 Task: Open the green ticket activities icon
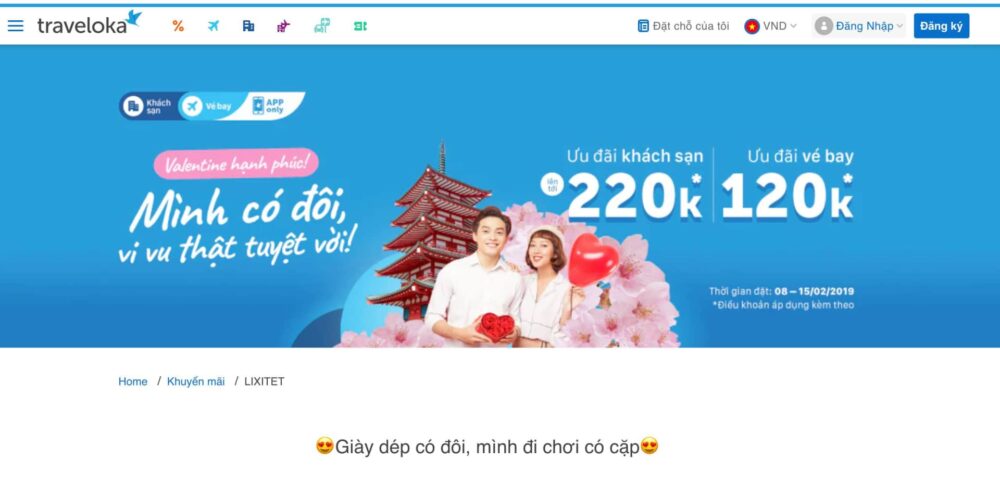click(x=360, y=26)
